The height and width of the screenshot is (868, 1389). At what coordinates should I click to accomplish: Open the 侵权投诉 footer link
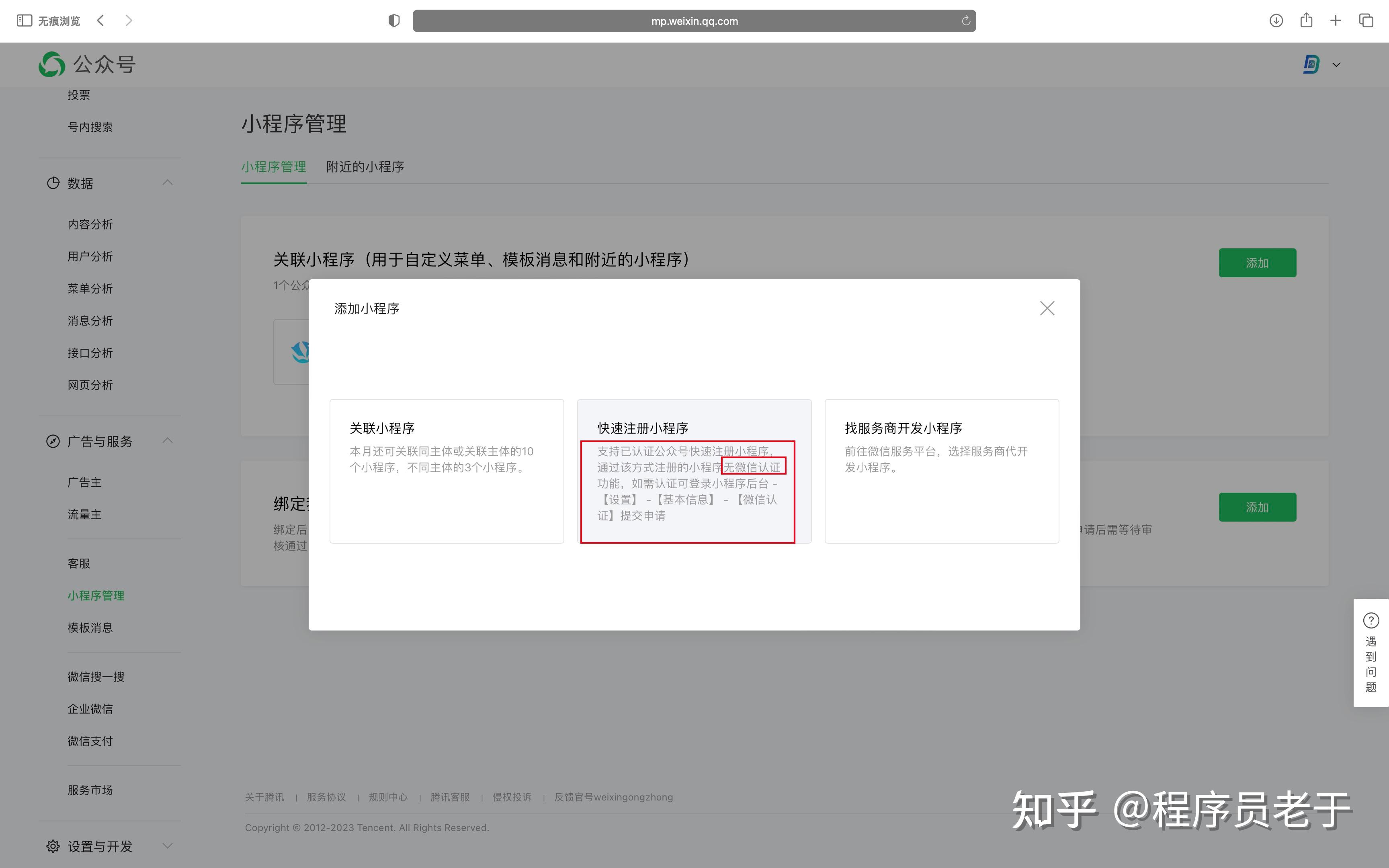(x=512, y=797)
